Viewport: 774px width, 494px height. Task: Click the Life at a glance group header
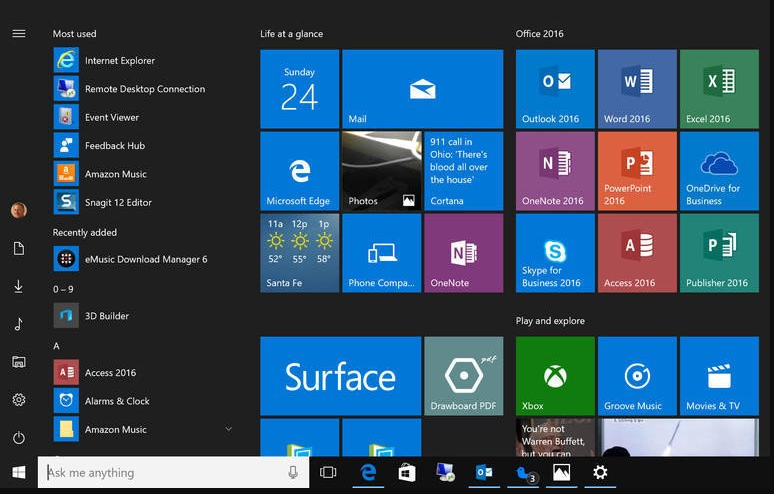pyautogui.click(x=291, y=34)
